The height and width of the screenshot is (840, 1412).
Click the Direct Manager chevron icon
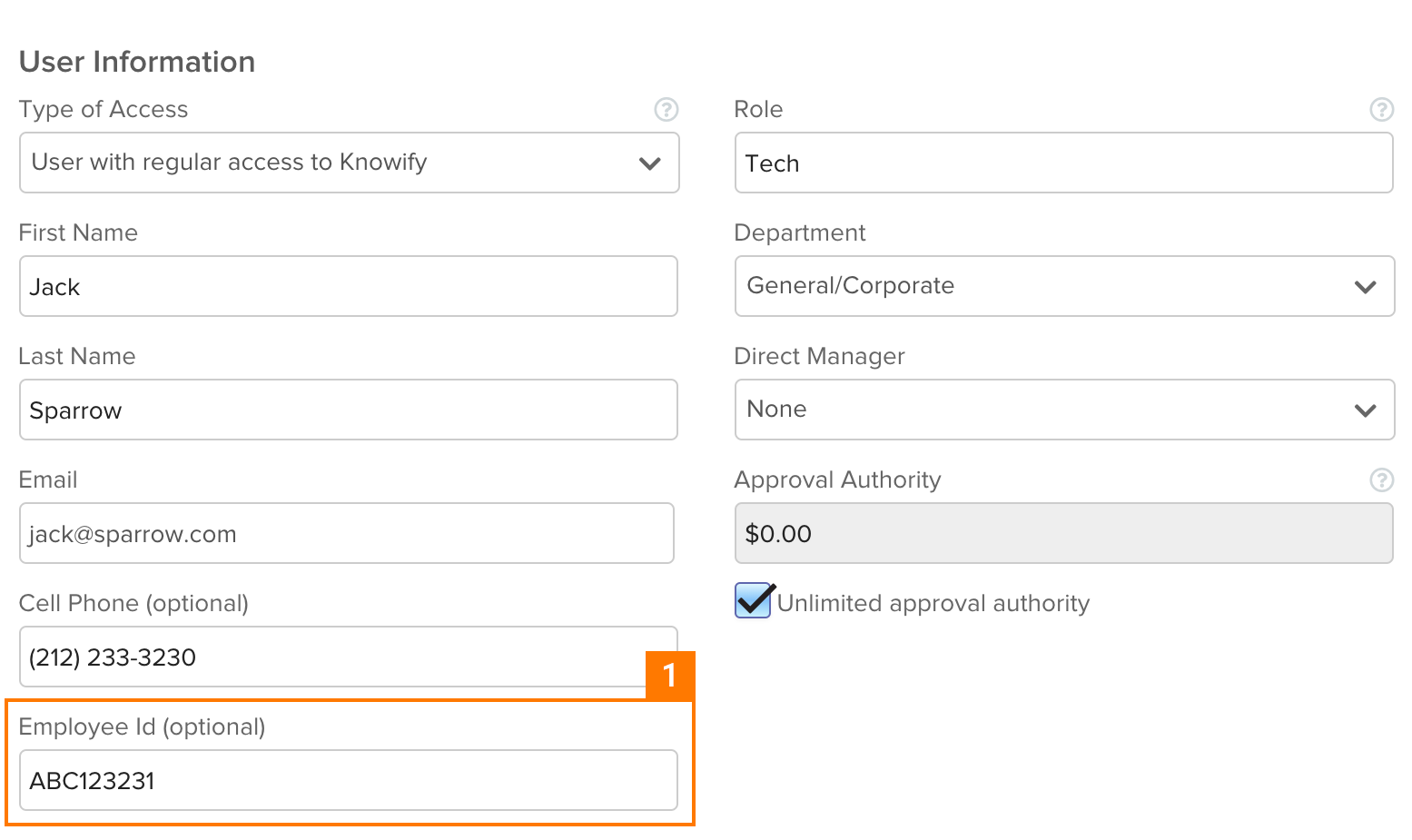1365,410
